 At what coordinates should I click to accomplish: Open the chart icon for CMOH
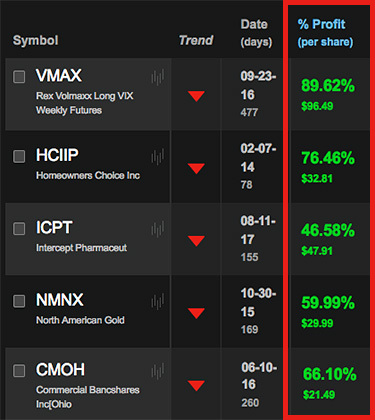[x=158, y=371]
